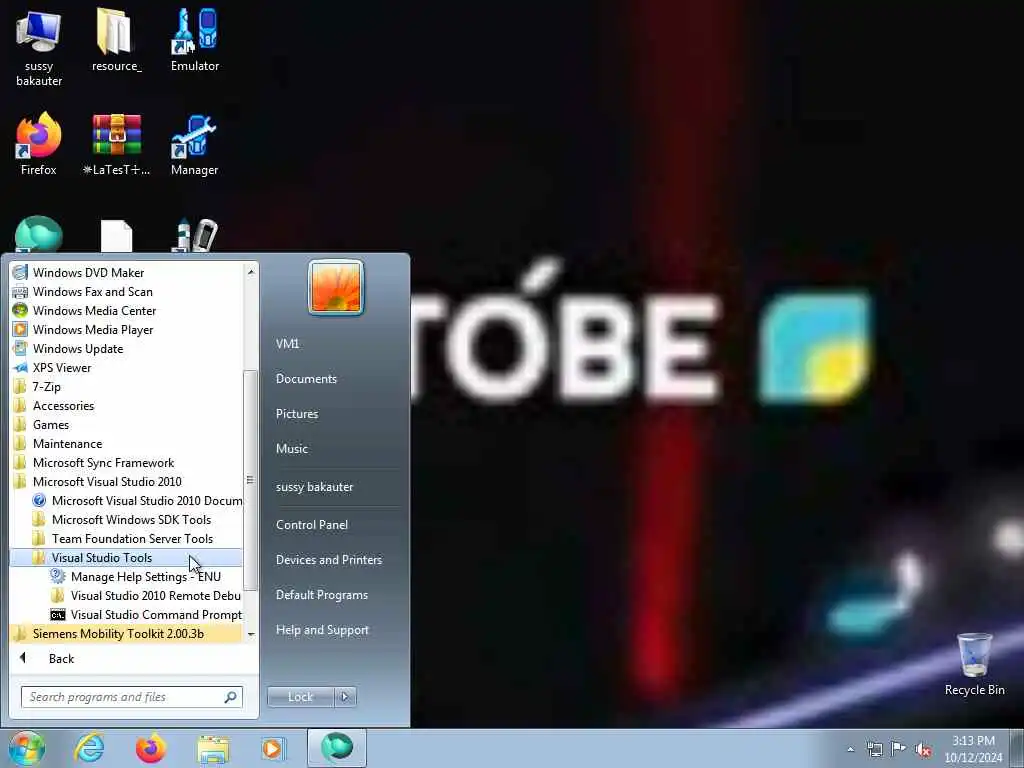Collapse the Visual Studio Tools folder
The image size is (1024, 768).
[127, 557]
